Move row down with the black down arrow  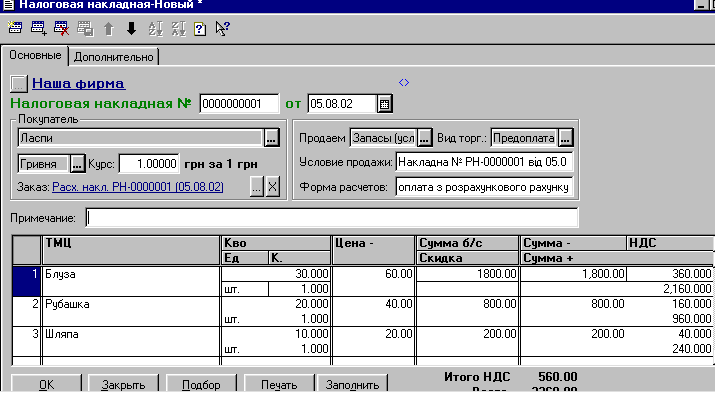tap(131, 29)
